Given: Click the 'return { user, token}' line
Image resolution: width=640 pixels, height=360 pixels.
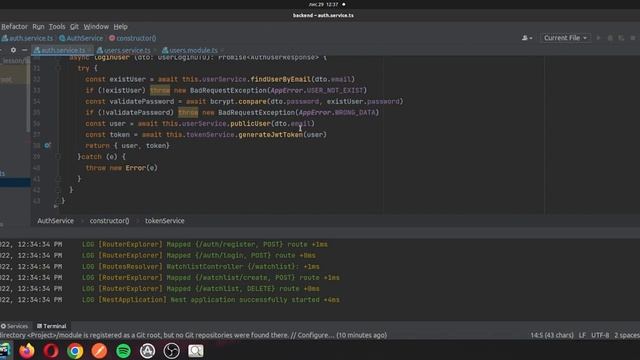Looking at the screenshot, I should [x=127, y=146].
